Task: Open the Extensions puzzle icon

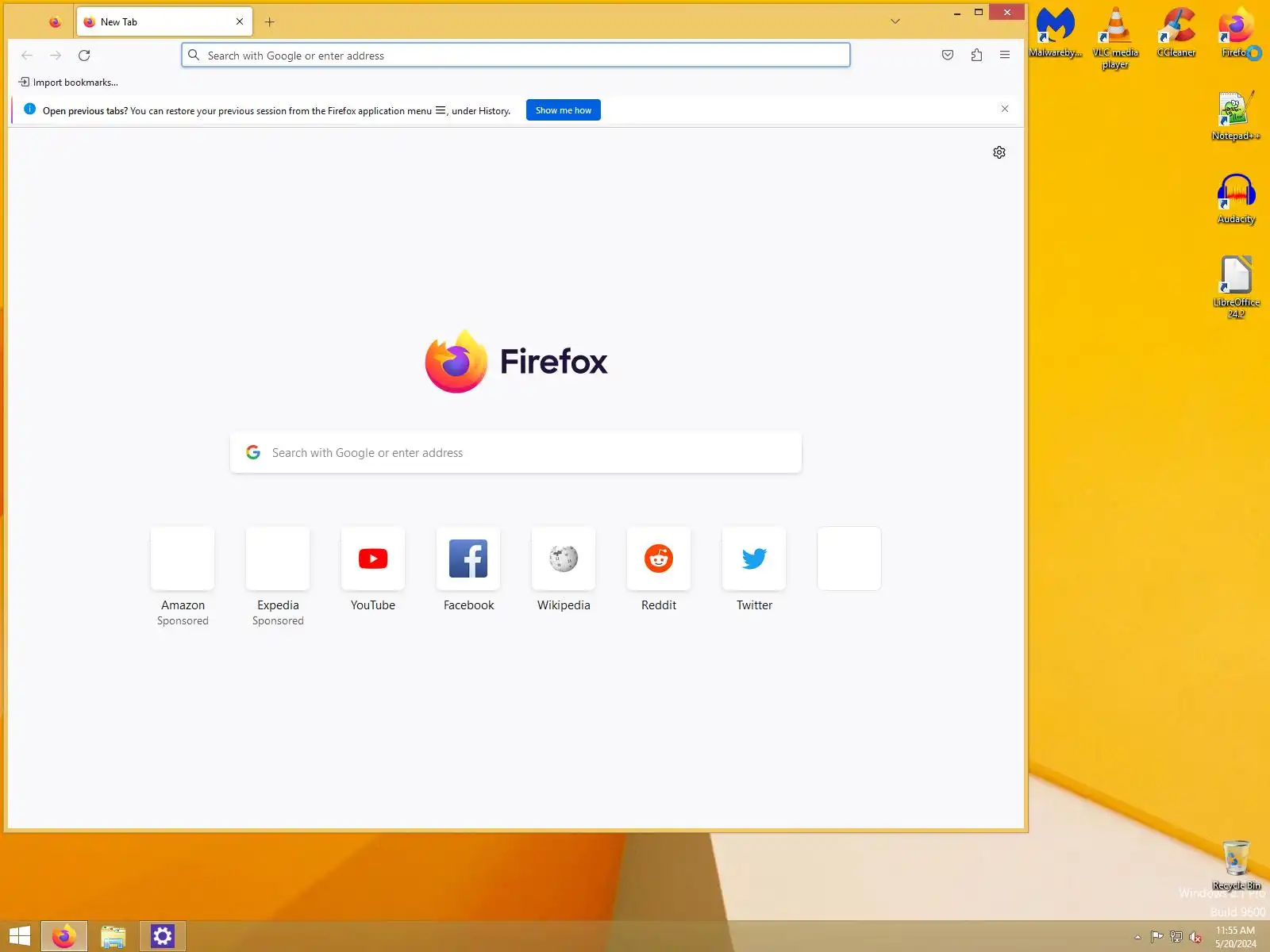Action: [x=976, y=56]
